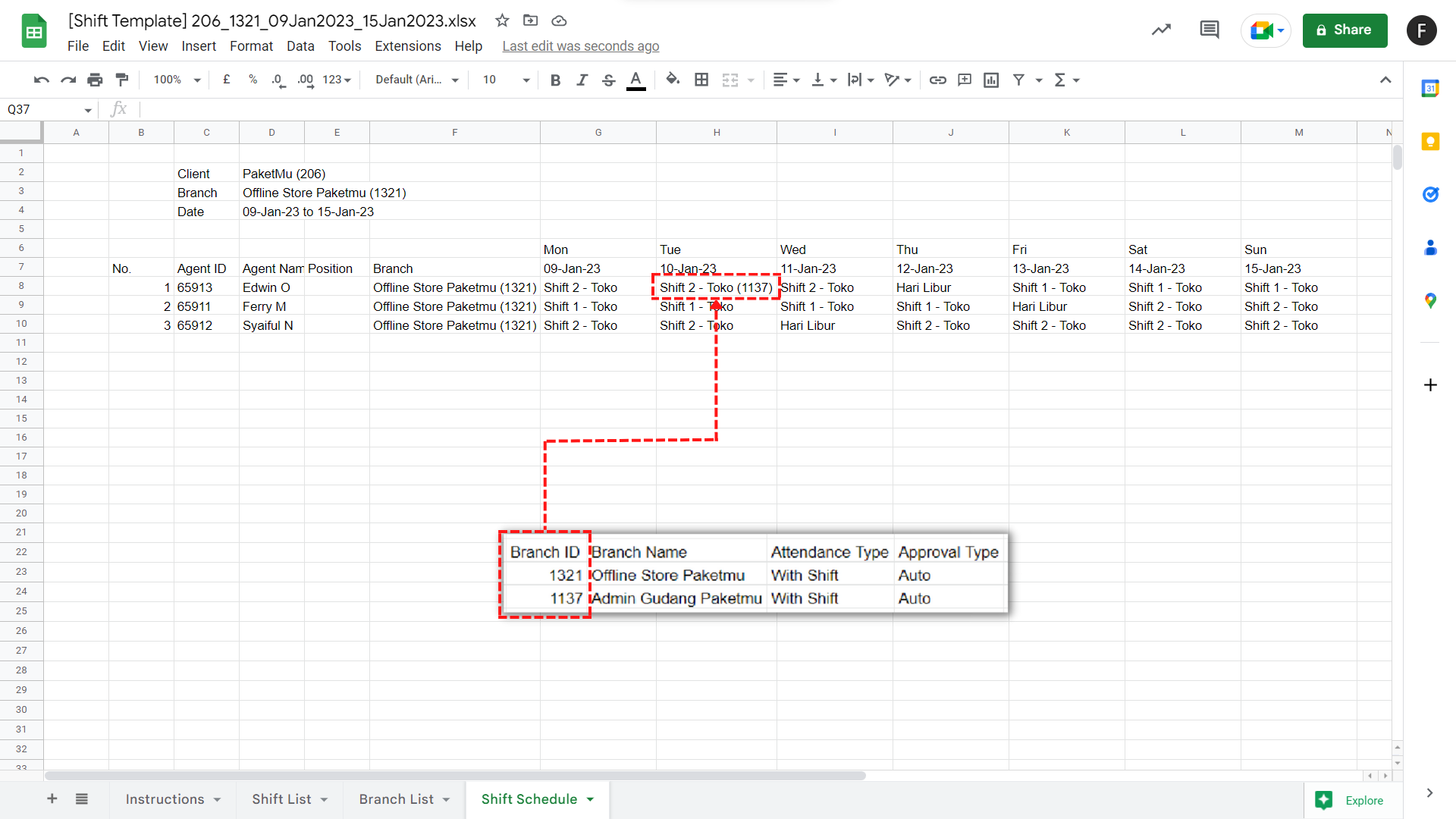Viewport: 1456px width, 819px height.
Task: Open text rotation dropdown
Action: point(898,80)
